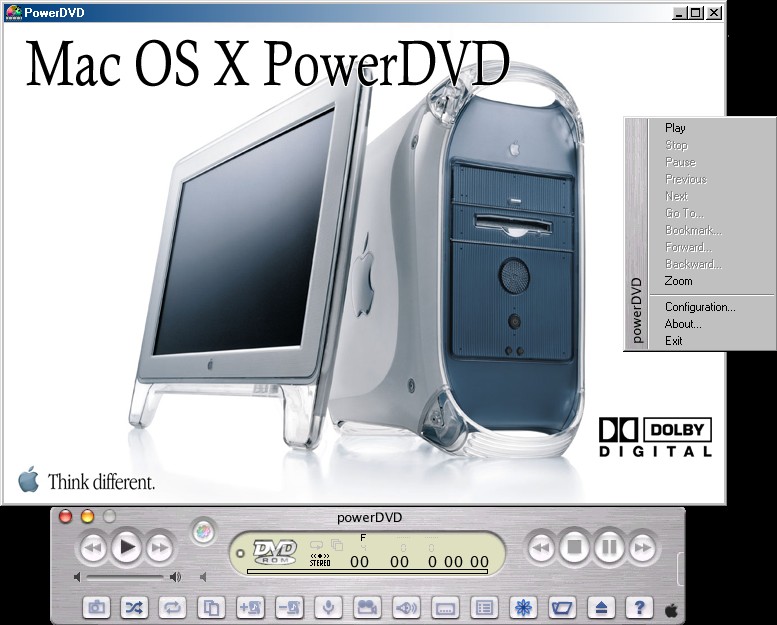Click fast-forward button right of the Play button
777x625 pixels.
pos(160,548)
